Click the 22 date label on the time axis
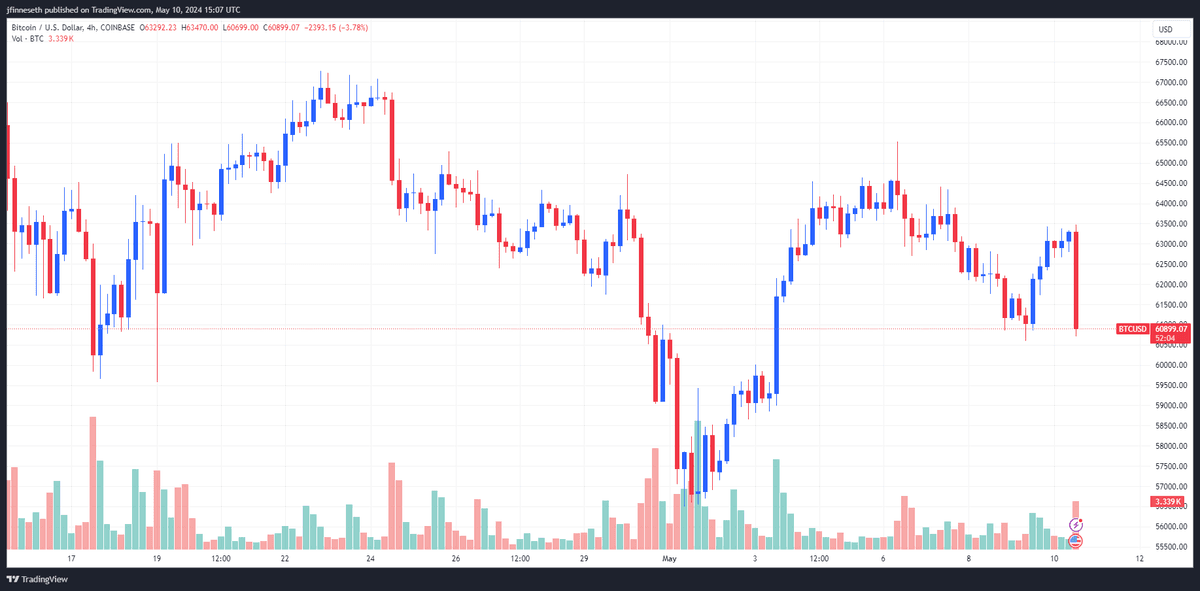The width and height of the screenshot is (1200, 591). point(285,559)
